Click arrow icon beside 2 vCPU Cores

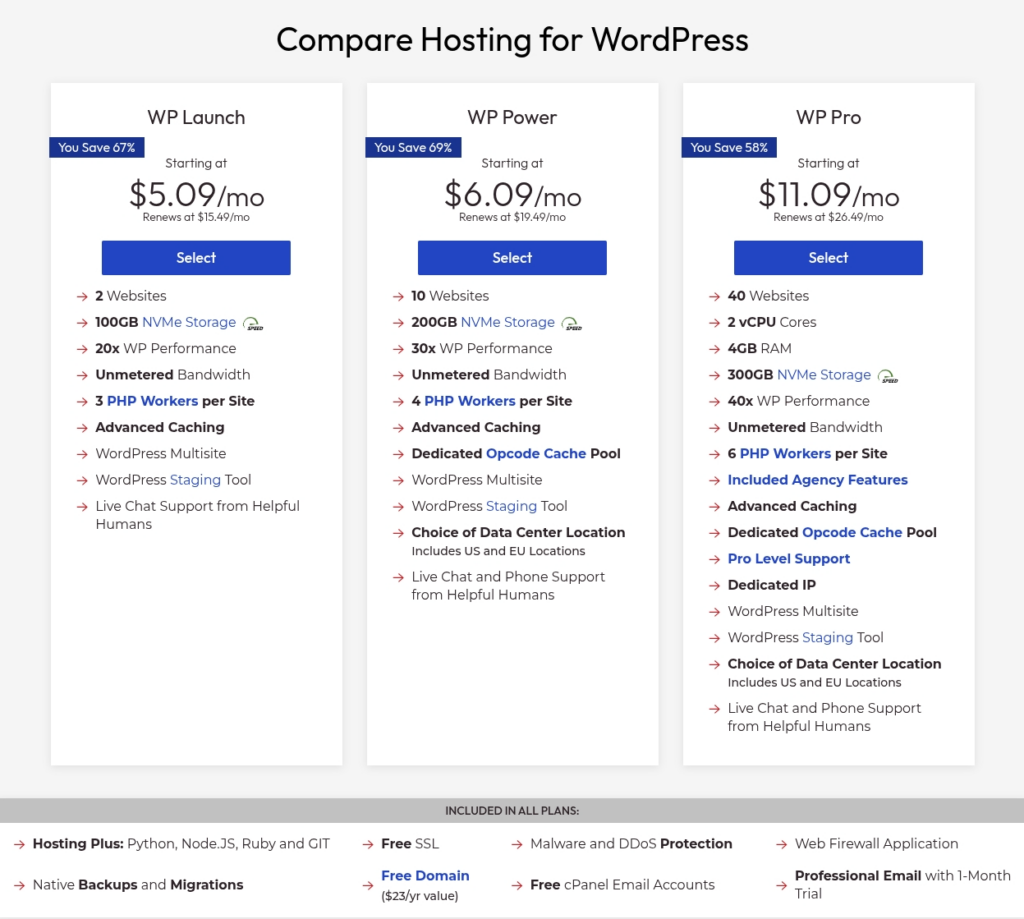pos(714,323)
